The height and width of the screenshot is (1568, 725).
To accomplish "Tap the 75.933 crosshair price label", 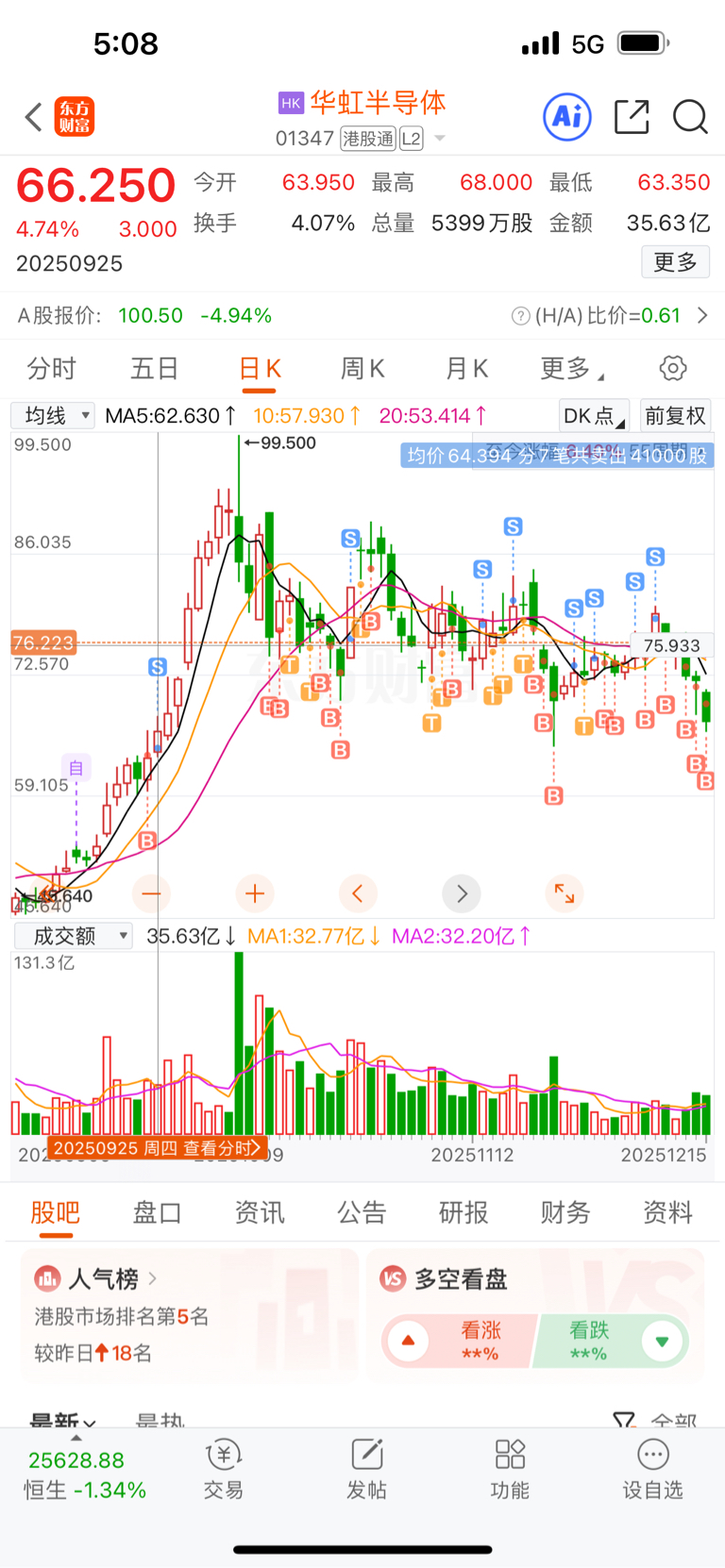I will (x=671, y=646).
